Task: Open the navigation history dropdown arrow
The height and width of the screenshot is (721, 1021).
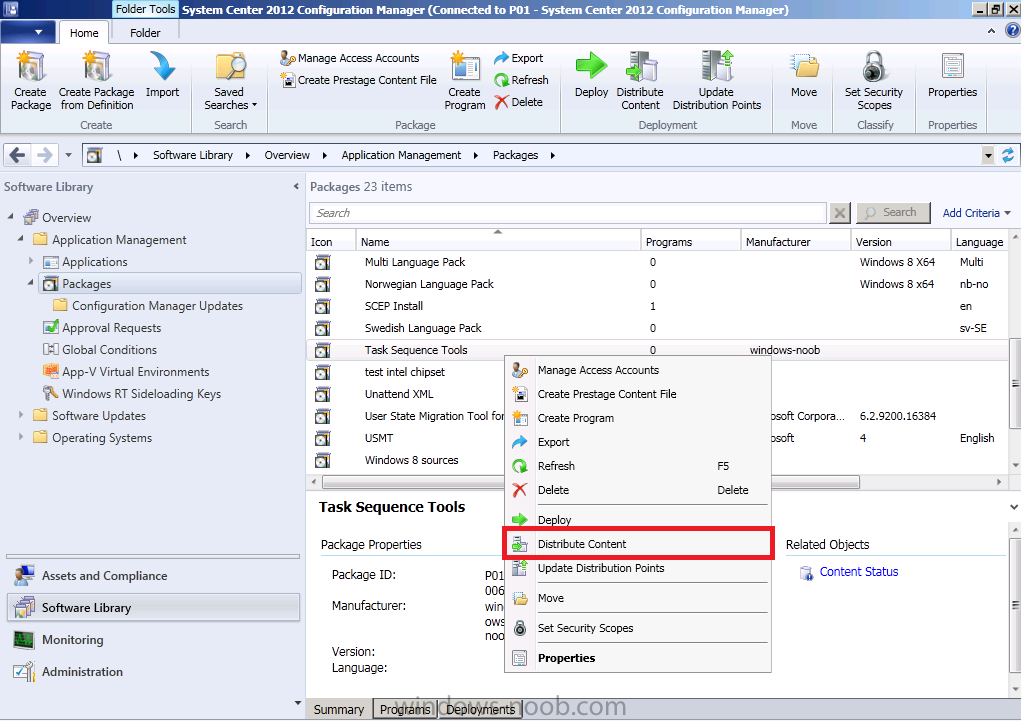Action: 68,155
